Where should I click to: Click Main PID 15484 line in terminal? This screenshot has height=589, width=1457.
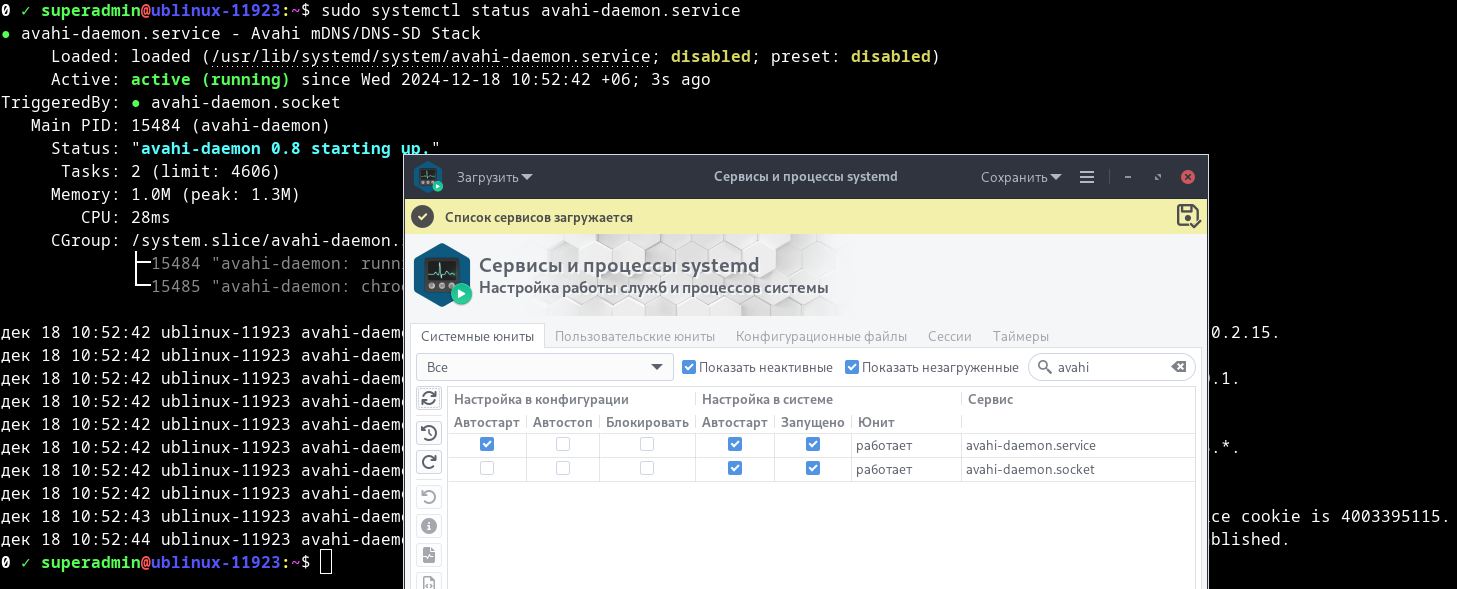pos(180,125)
